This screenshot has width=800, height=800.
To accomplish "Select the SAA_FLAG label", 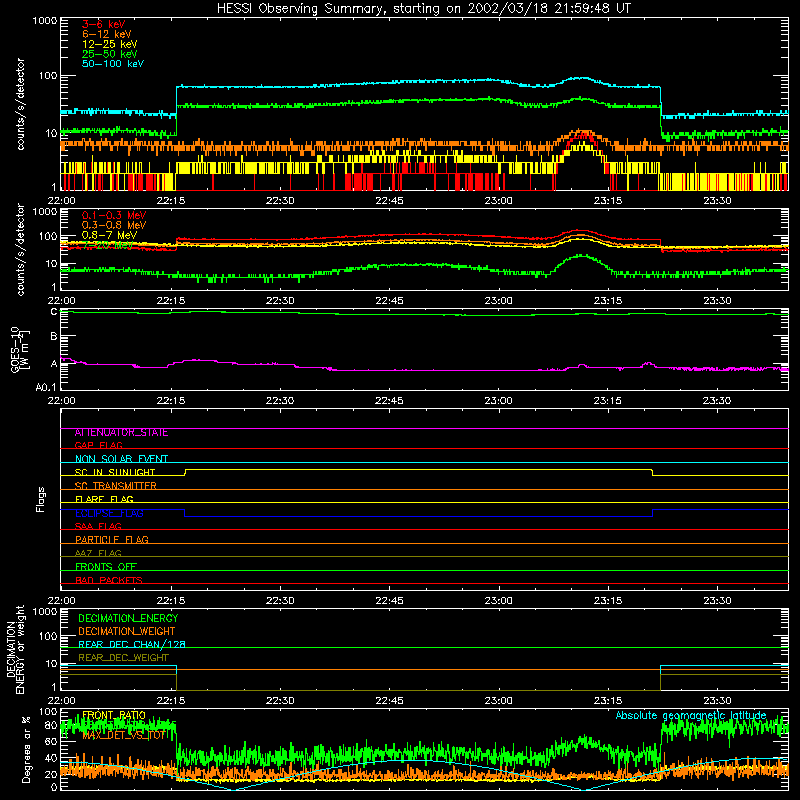I will pos(98,526).
